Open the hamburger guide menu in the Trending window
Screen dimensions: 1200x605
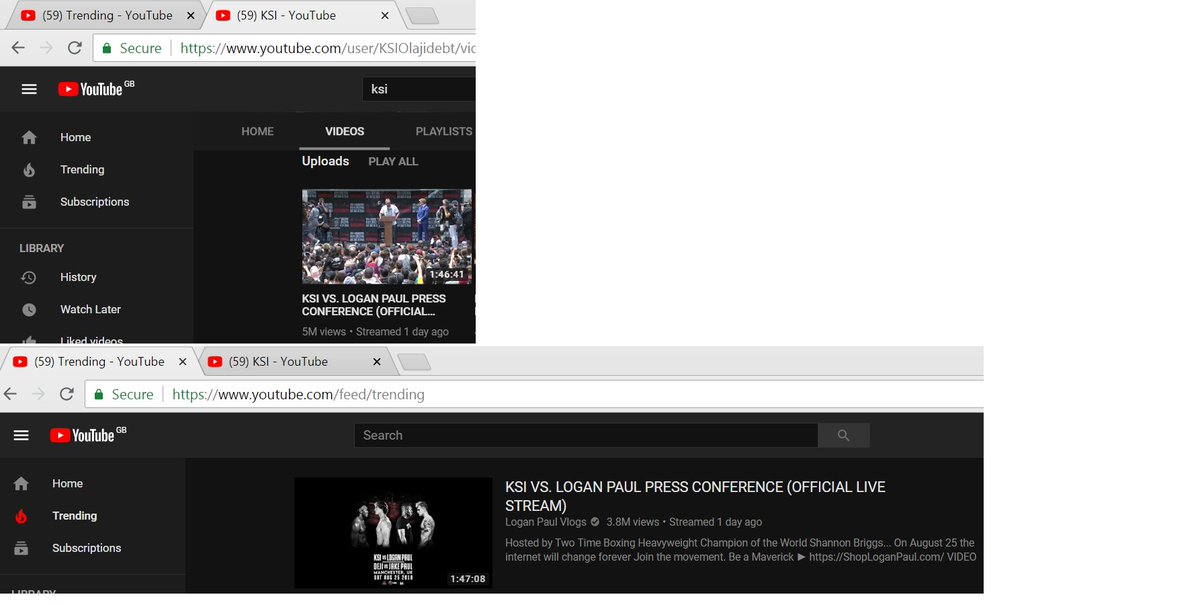pyautogui.click(x=21, y=435)
